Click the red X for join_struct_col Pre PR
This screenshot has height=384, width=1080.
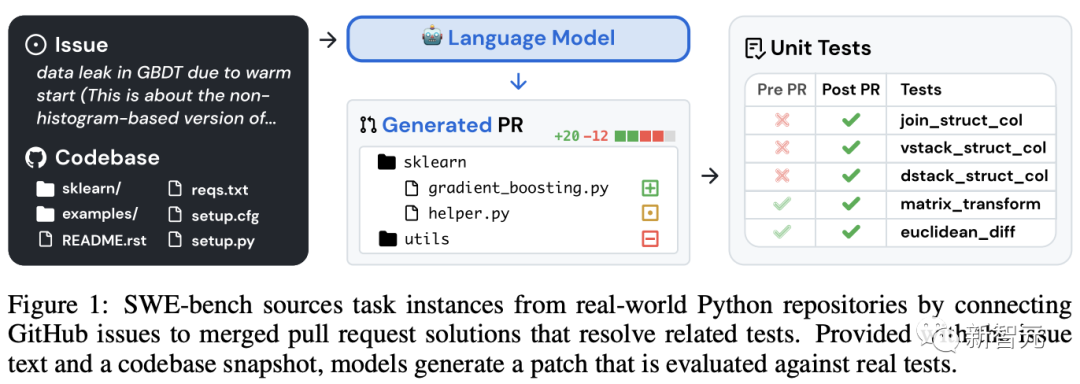coord(782,120)
